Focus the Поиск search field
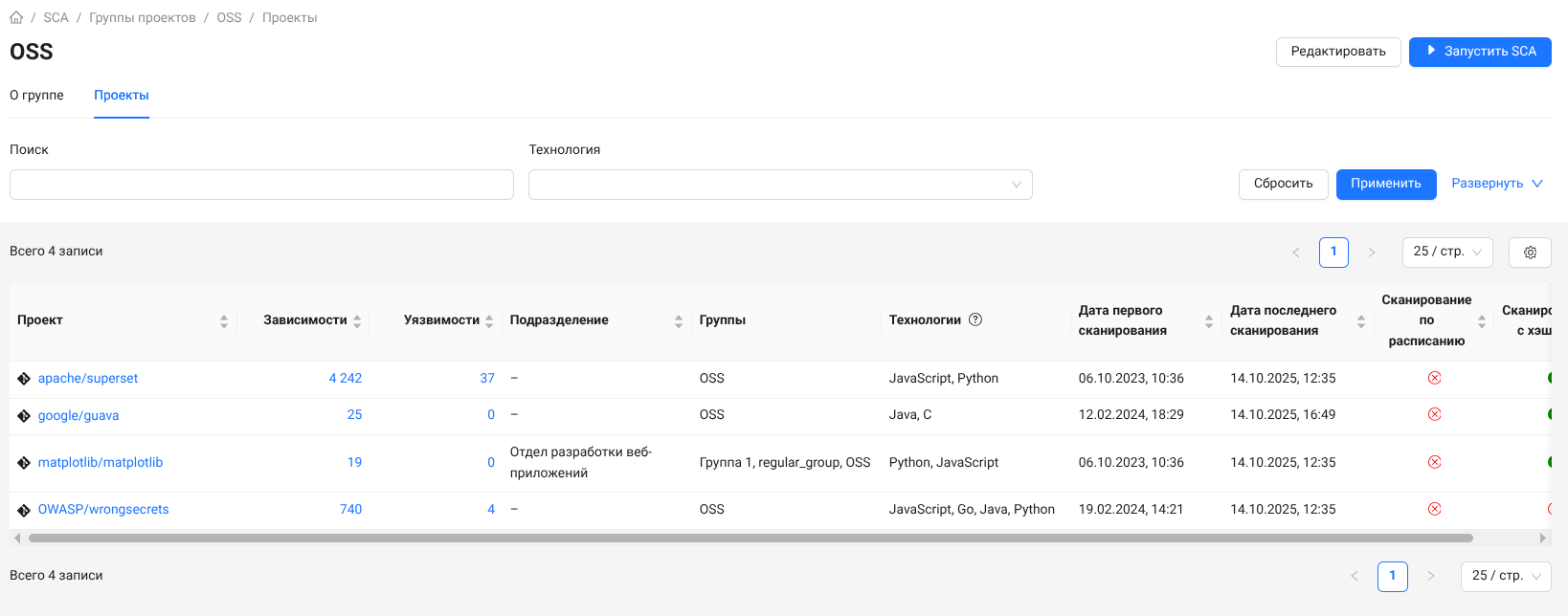The height and width of the screenshot is (616, 1568). [x=261, y=185]
